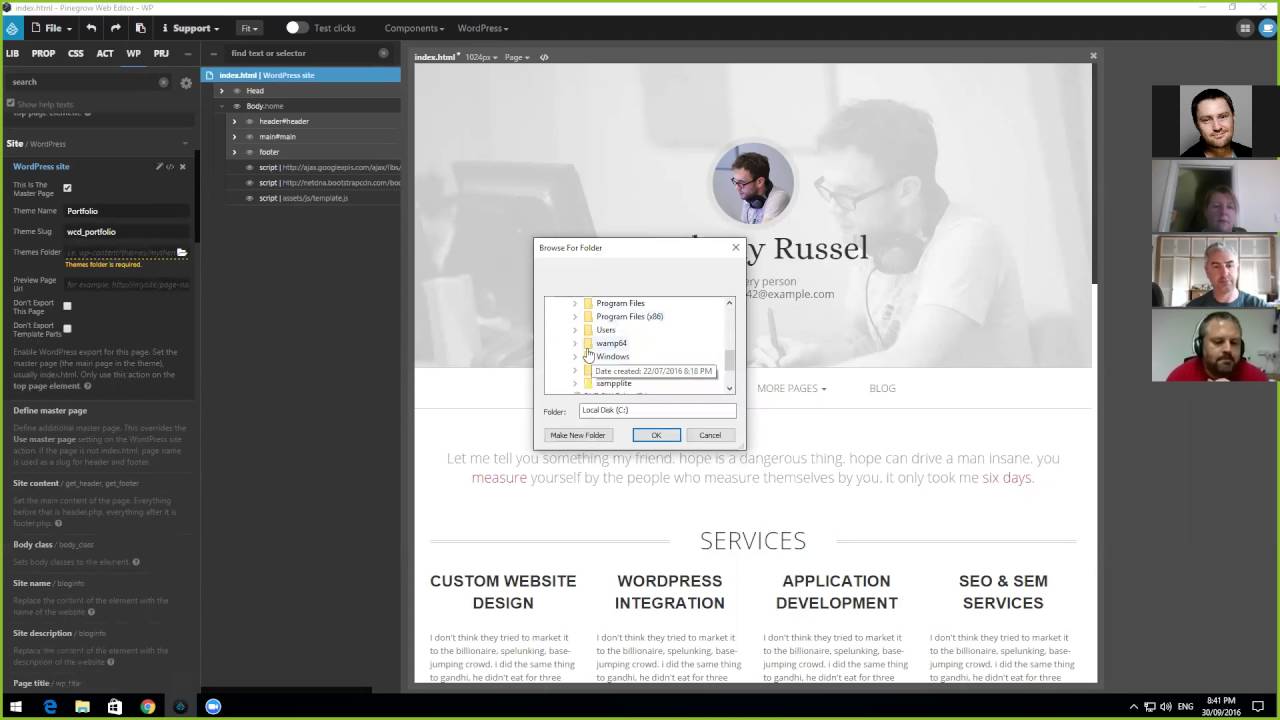Open the Fit zoom dropdown

[x=249, y=28]
